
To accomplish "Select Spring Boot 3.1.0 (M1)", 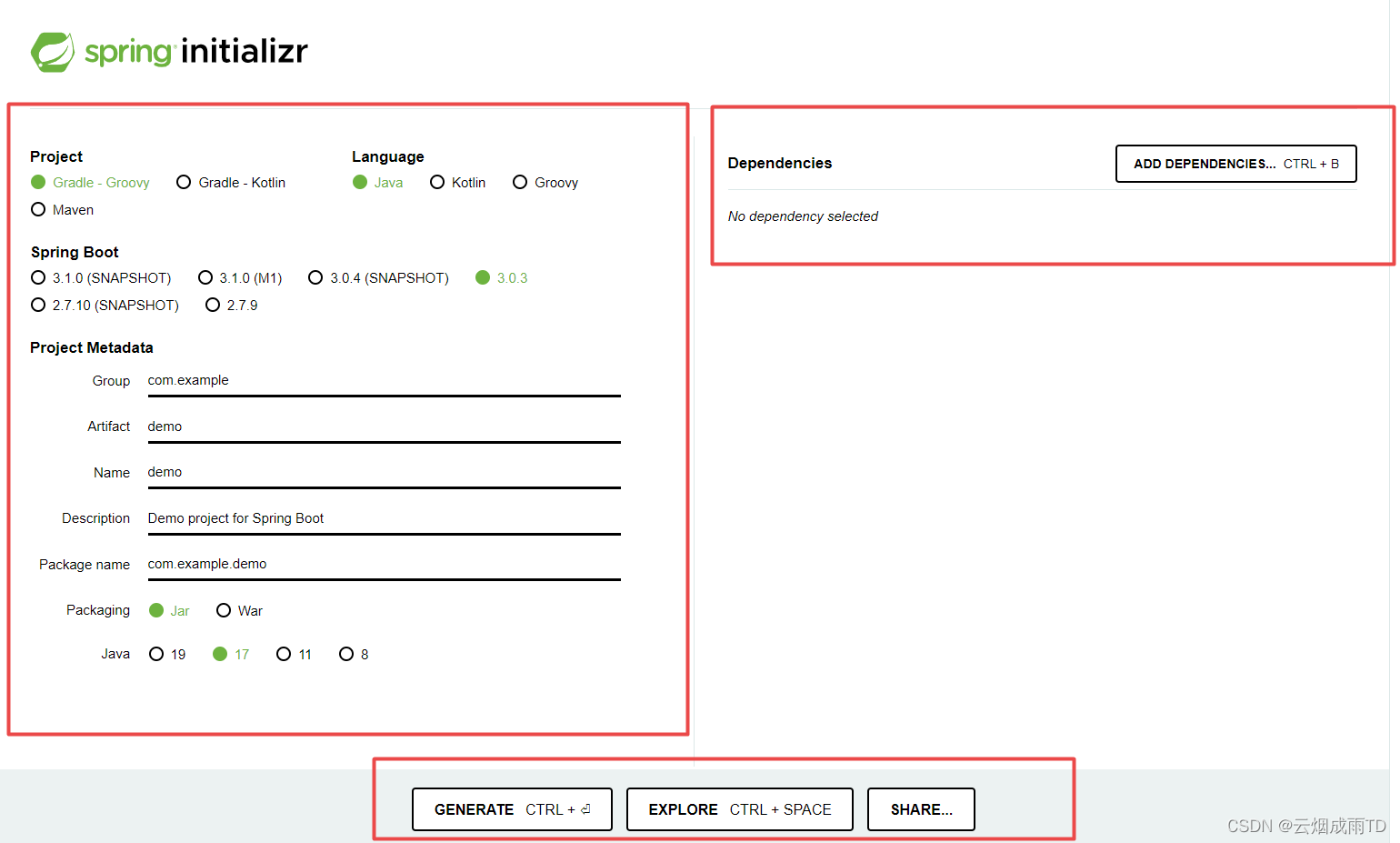I will [x=240, y=278].
